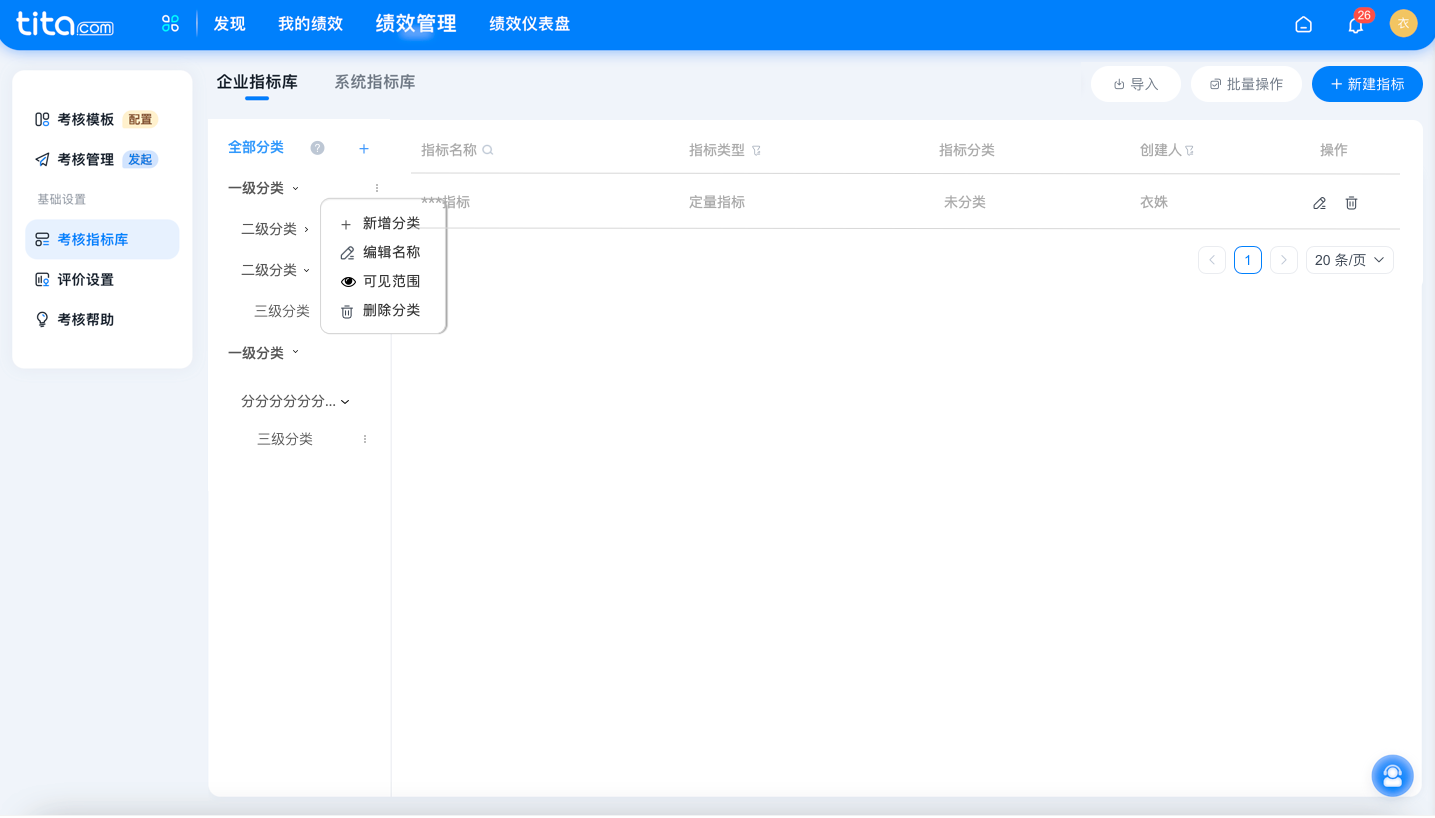The image size is (1435, 818).
Task: Open the user avatar menu
Action: (1403, 24)
